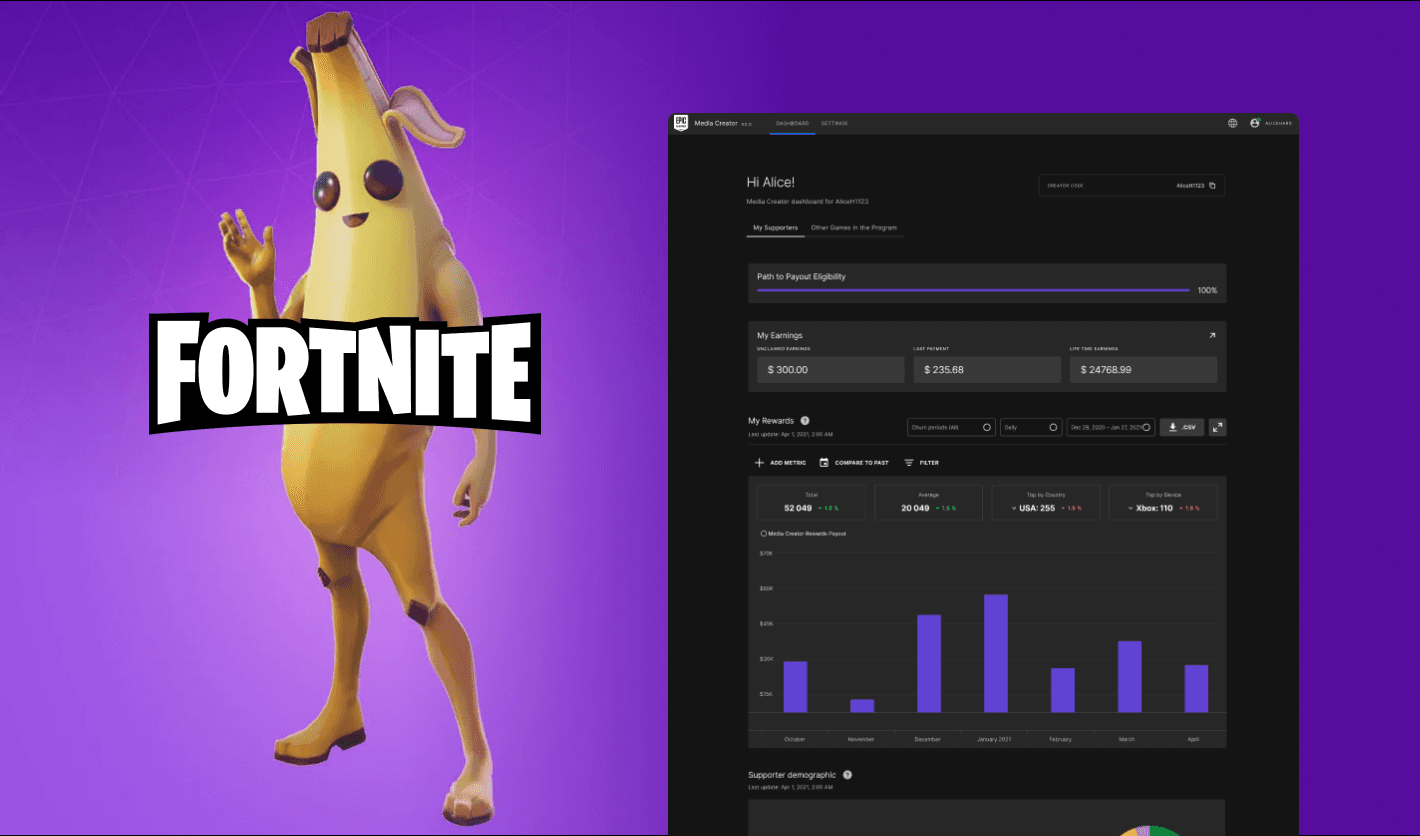Click the Last Payment $ 235.68 value
The width and height of the screenshot is (1420, 836).
987,370
